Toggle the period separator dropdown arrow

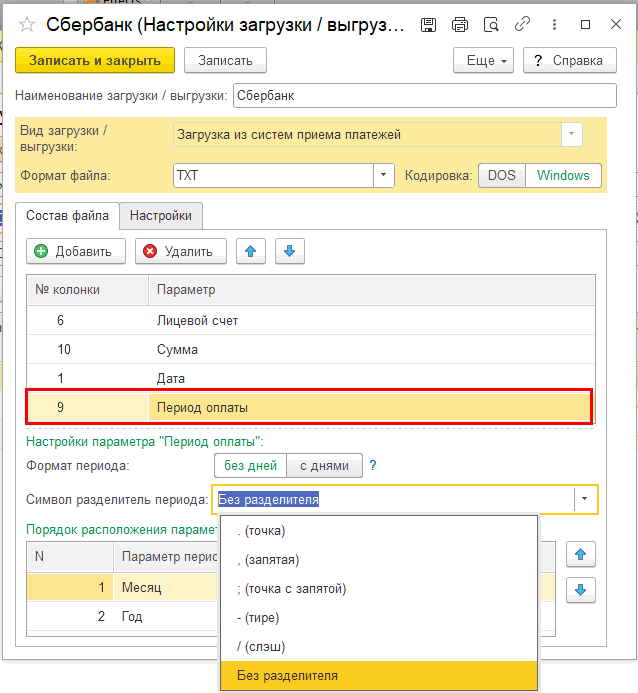tap(585, 499)
